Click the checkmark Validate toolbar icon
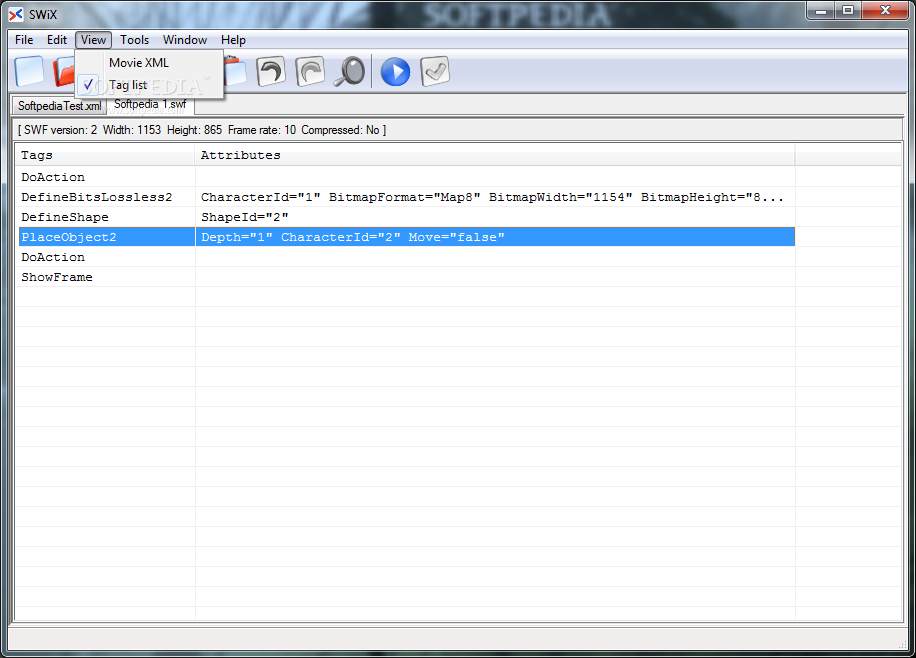This screenshot has height=658, width=916. (x=435, y=72)
